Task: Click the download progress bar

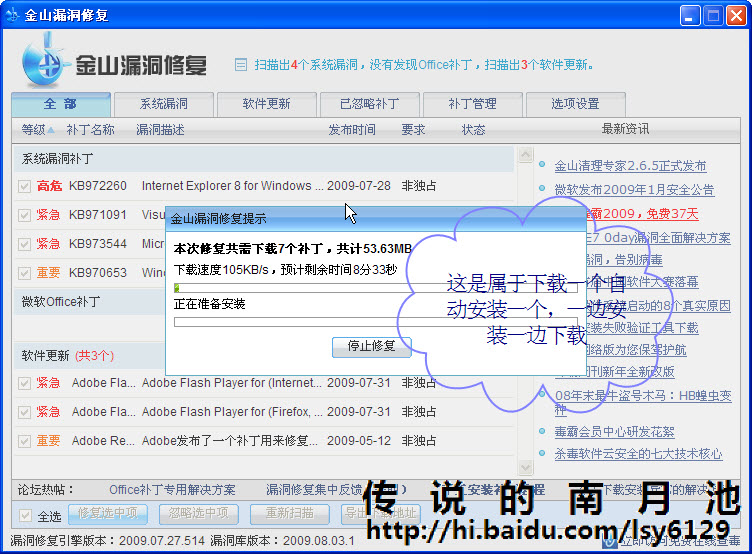Action: 376,288
